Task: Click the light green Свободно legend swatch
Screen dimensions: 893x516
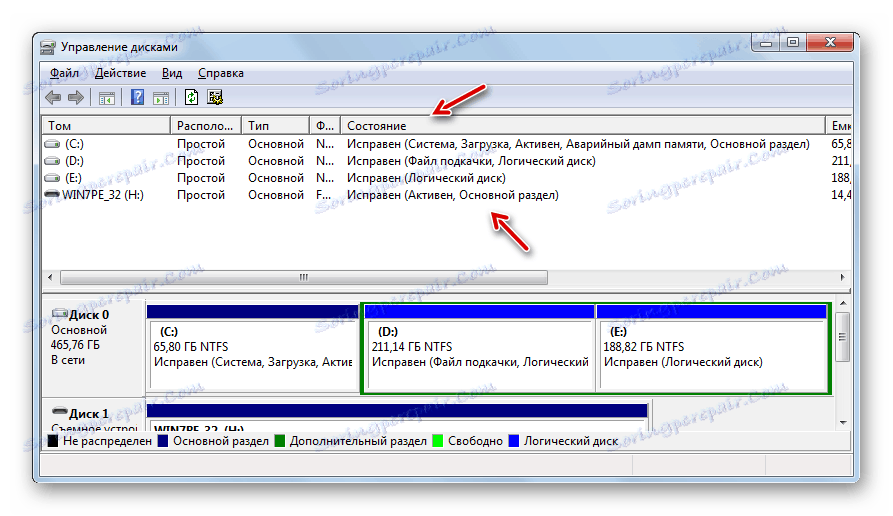Action: tap(437, 441)
